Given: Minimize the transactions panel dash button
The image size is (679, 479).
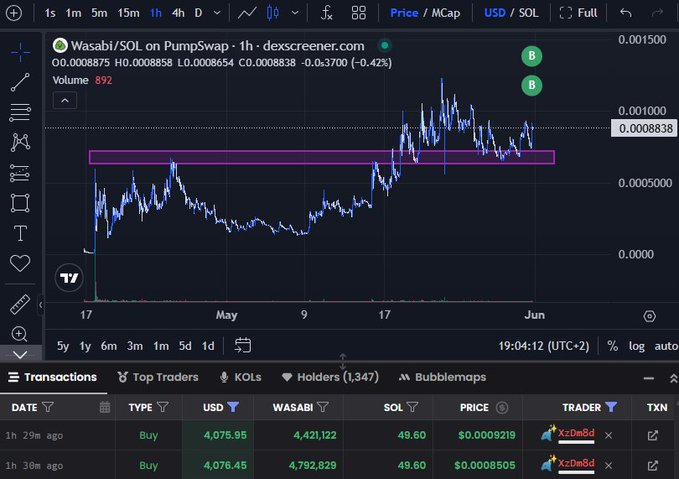Looking at the screenshot, I should [x=649, y=379].
